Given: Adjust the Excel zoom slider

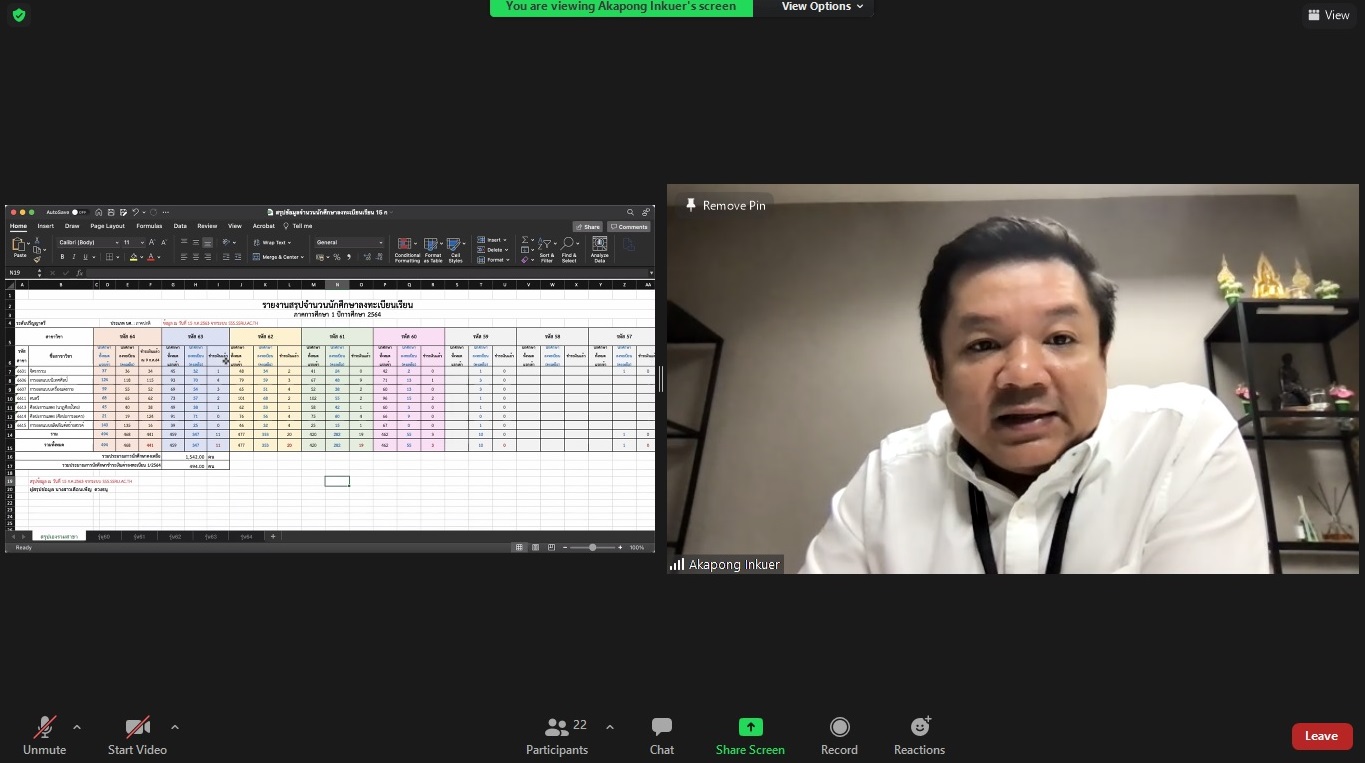Looking at the screenshot, I should [x=592, y=548].
